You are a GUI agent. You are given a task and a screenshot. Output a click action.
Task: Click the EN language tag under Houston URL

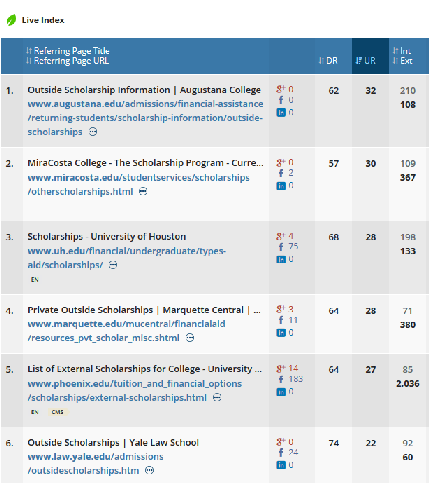[x=35, y=280]
